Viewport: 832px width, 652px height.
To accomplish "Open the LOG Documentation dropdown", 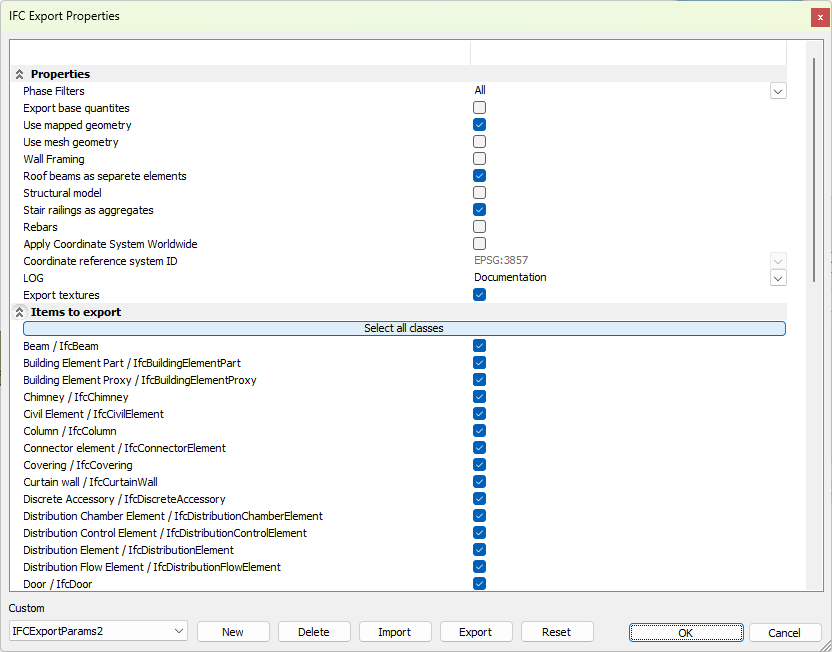I will tap(778, 278).
